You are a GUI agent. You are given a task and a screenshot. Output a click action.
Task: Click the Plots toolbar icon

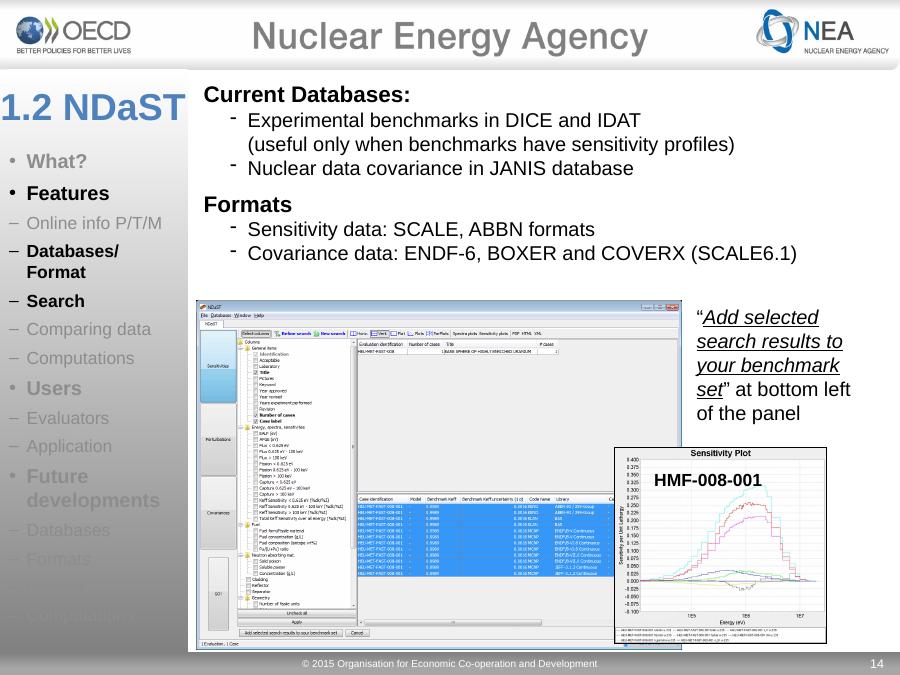(415, 333)
